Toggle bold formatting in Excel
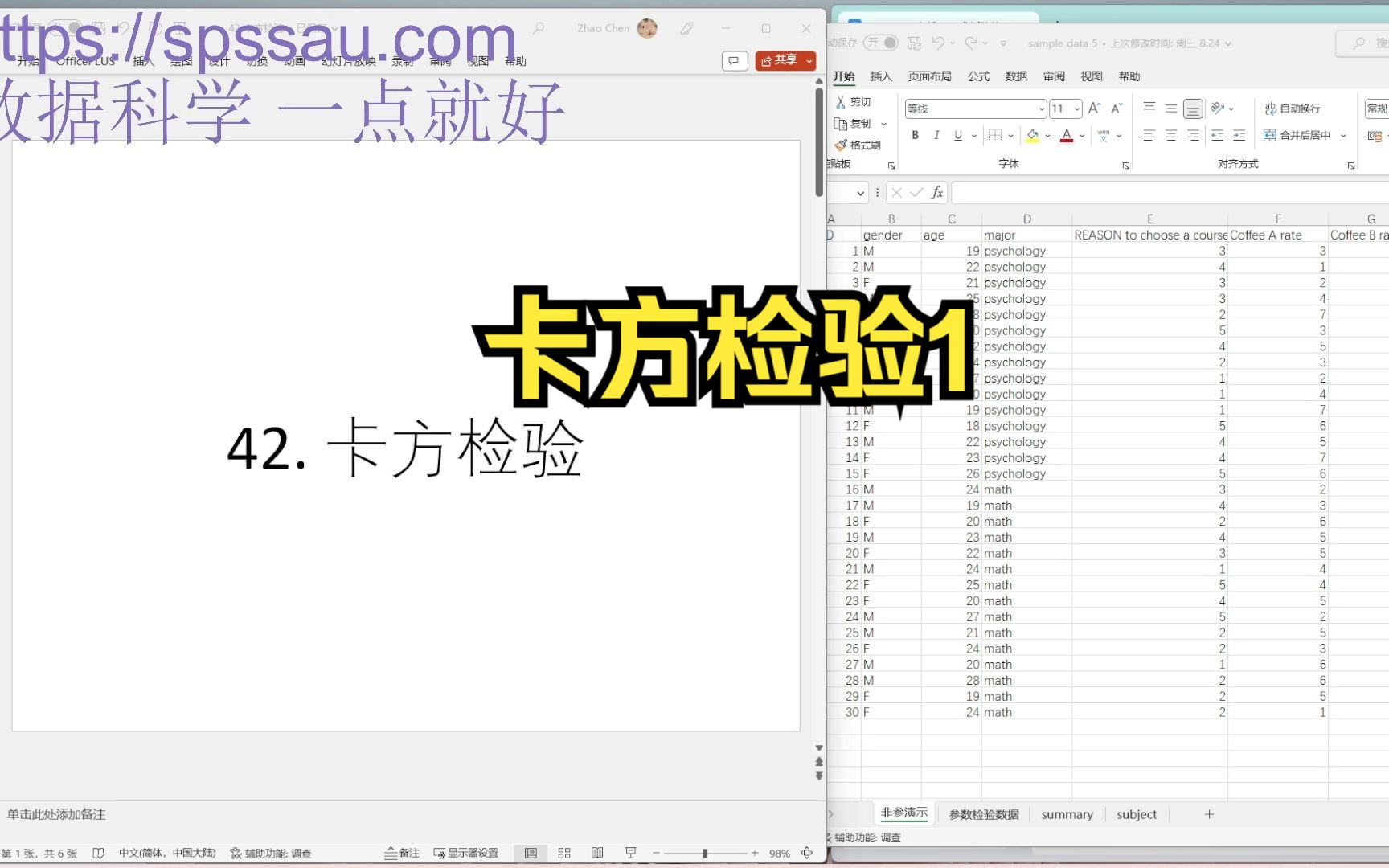 point(915,135)
